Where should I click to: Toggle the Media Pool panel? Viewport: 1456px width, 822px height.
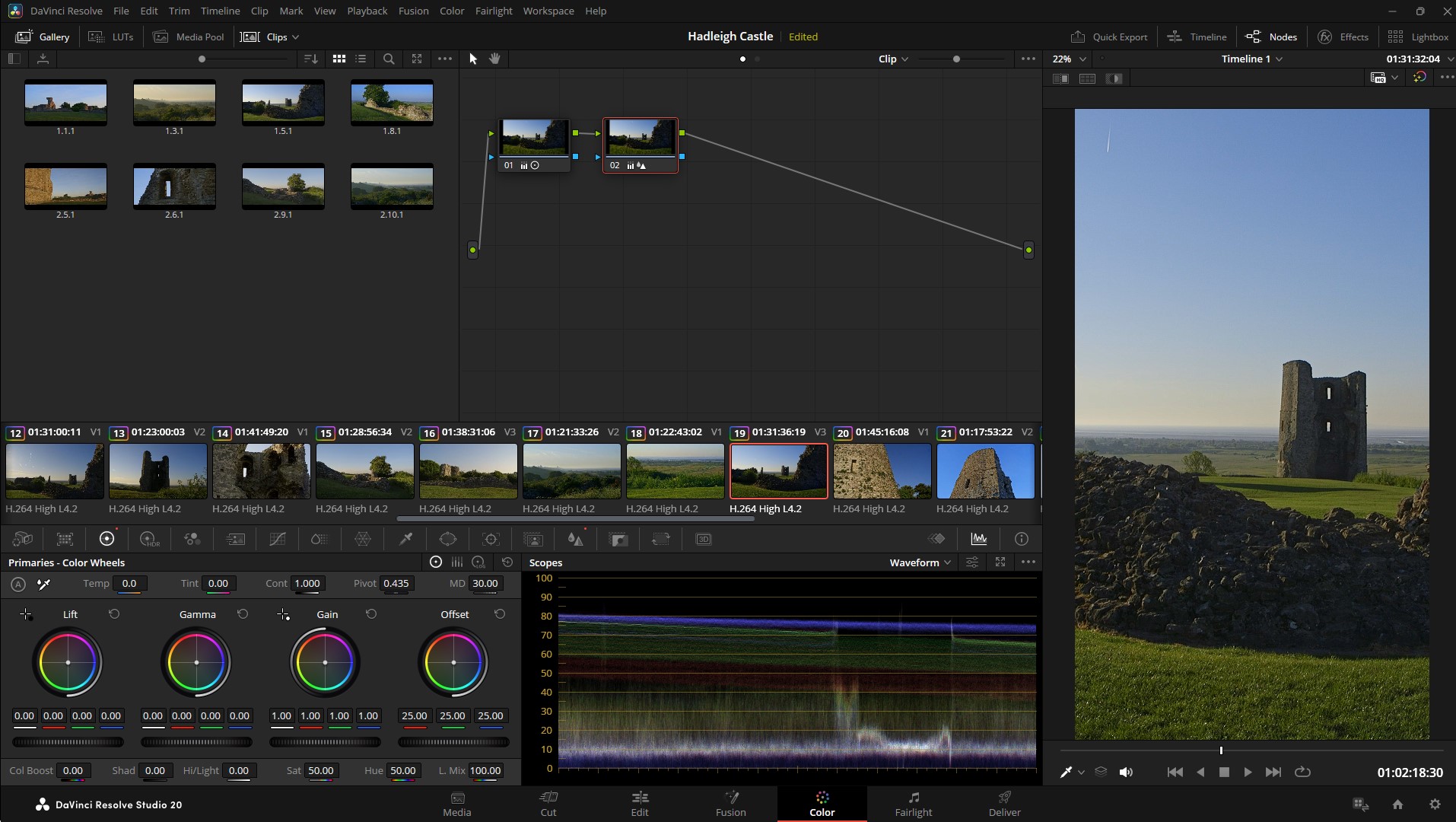pyautogui.click(x=189, y=37)
